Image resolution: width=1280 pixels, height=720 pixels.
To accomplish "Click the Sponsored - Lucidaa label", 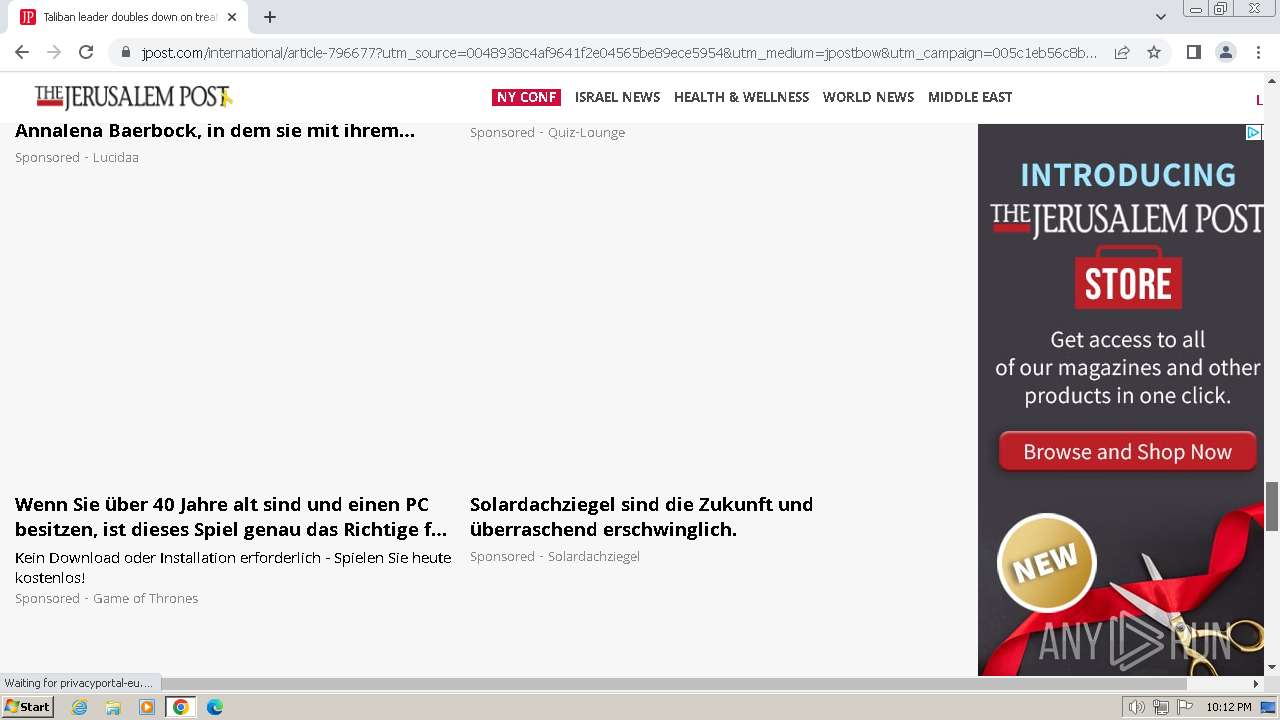I will (x=77, y=157).
